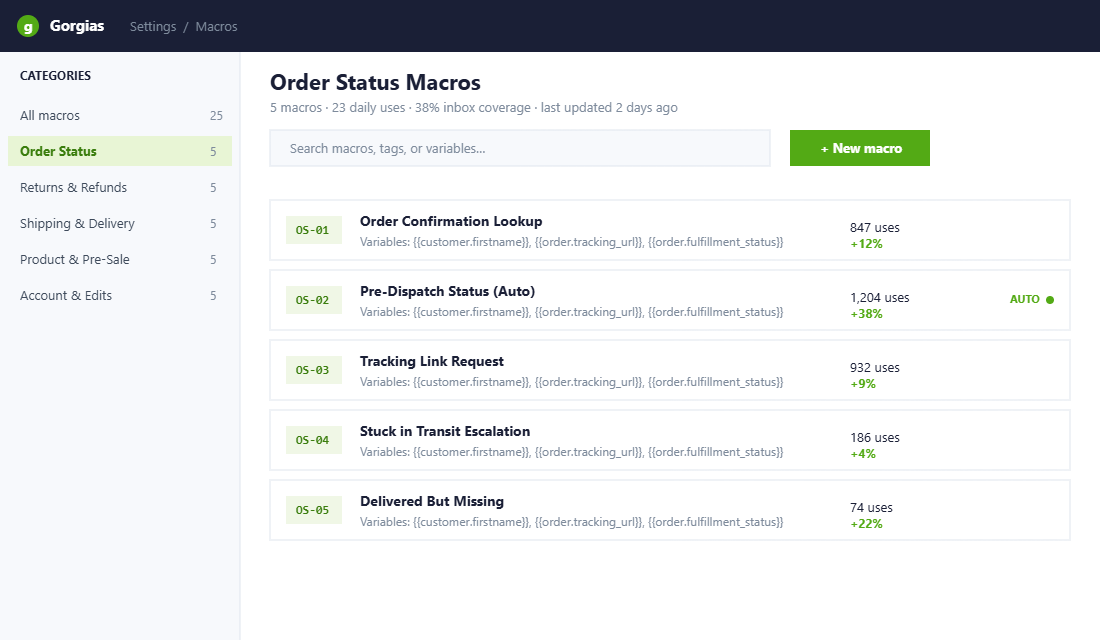Click the New macro button
The height and width of the screenshot is (640, 1100).
coord(859,148)
